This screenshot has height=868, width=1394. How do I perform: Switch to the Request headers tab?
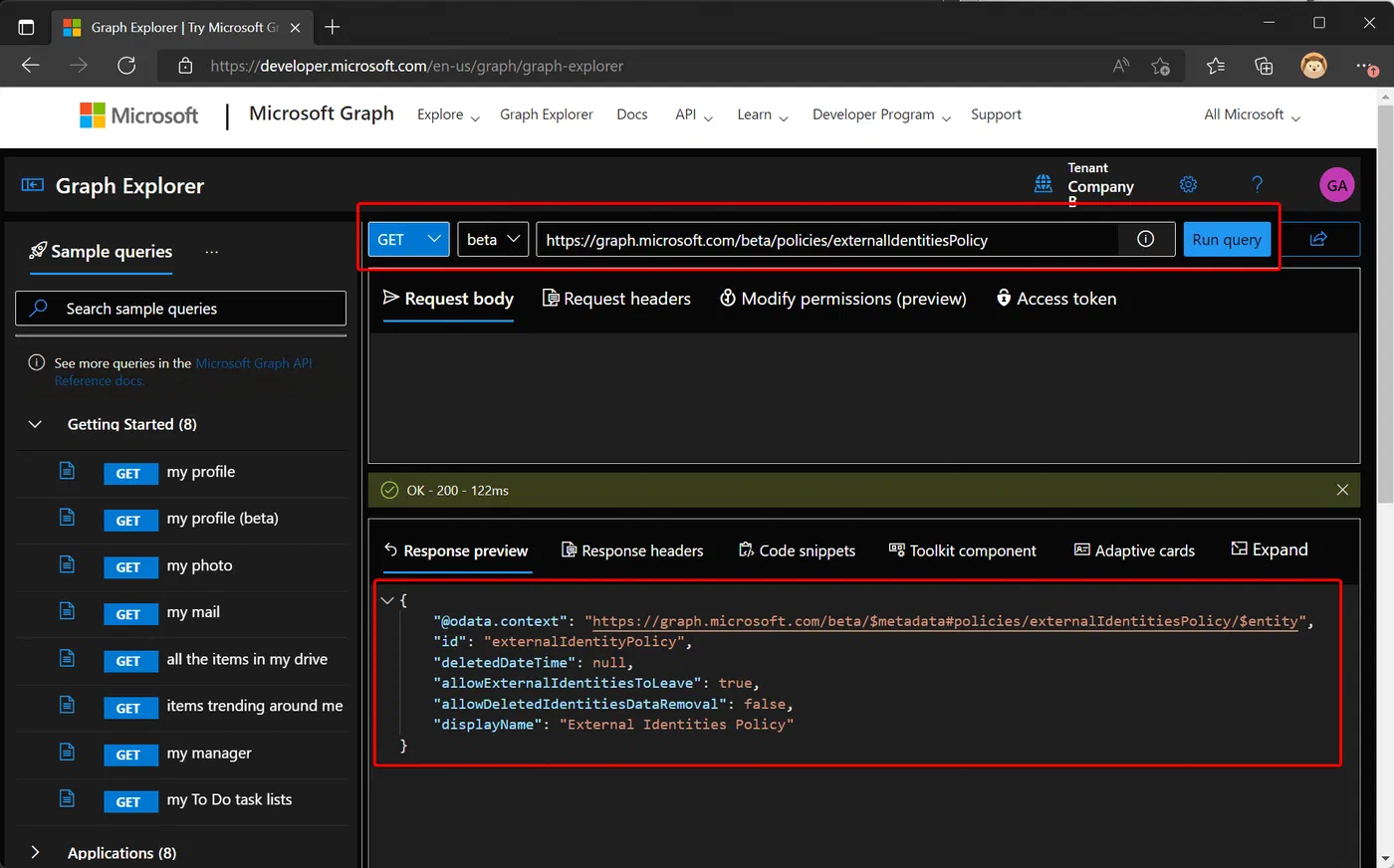616,299
